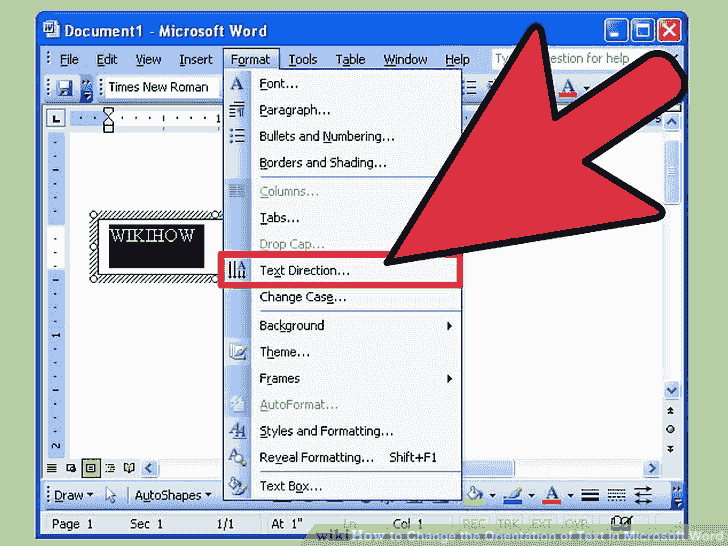Click the horizontal scrollbar's right arrow
Viewport: 728px width, 546px height.
pyautogui.click(x=652, y=468)
